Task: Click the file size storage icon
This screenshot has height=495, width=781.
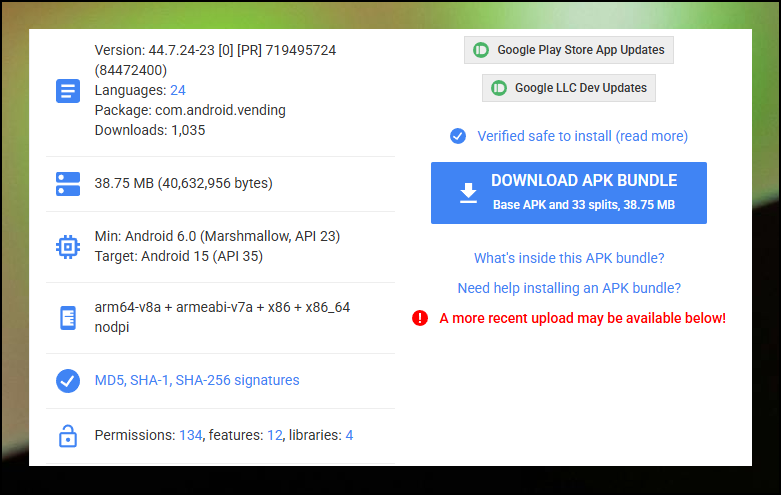Action: [x=68, y=184]
